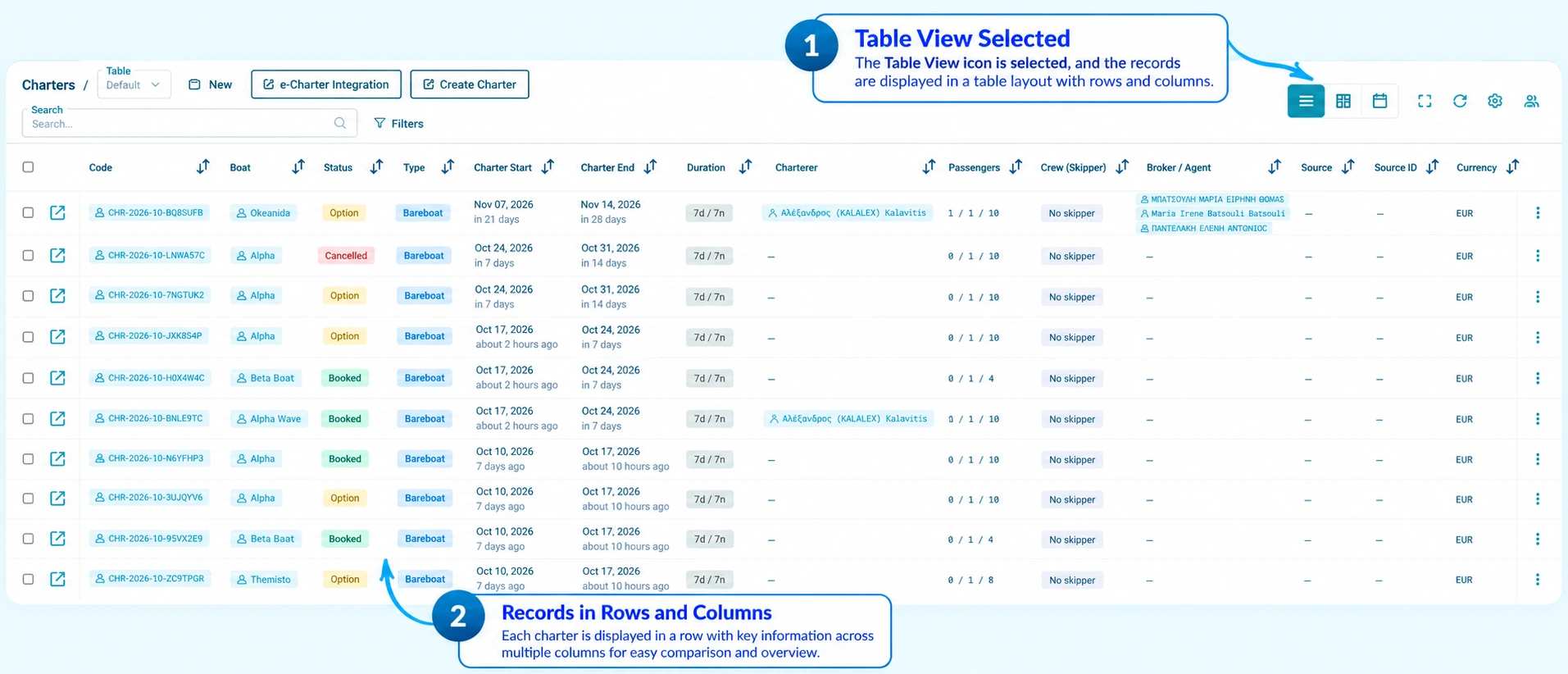
Task: Sort by Currency column arrows
Action: point(1512,166)
